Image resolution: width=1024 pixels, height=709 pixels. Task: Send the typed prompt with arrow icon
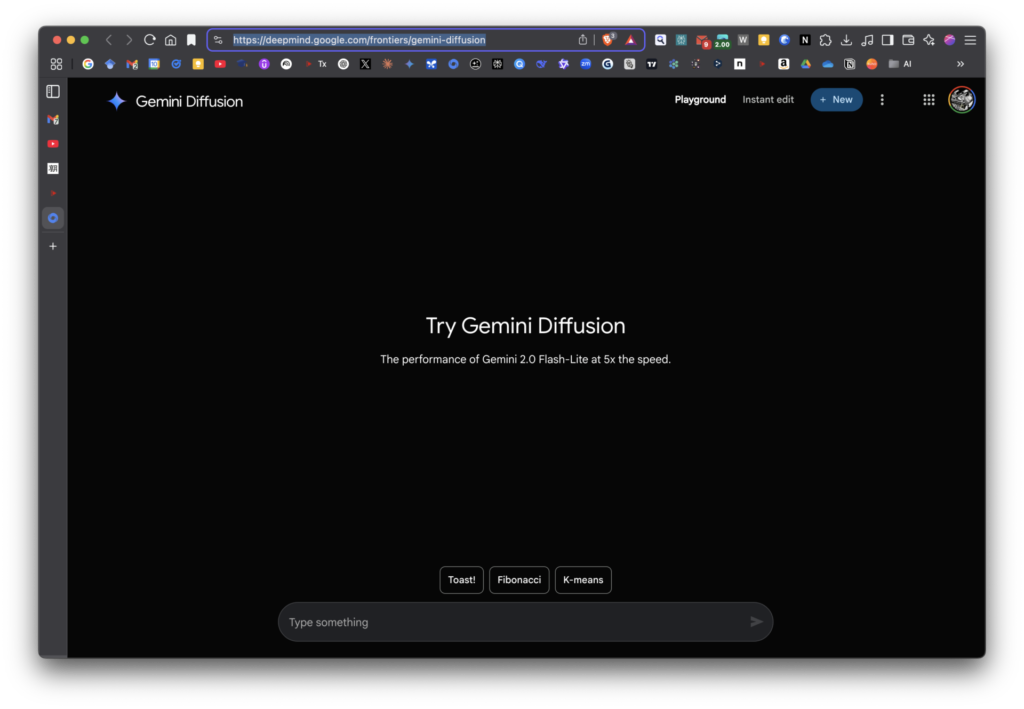pos(756,622)
